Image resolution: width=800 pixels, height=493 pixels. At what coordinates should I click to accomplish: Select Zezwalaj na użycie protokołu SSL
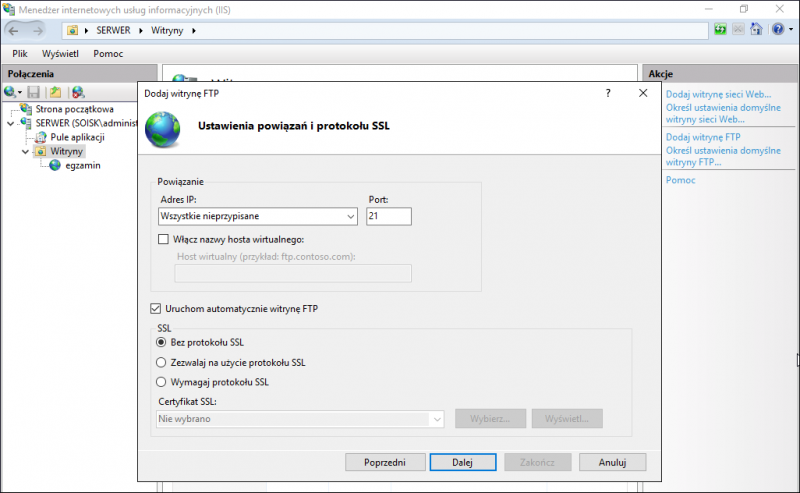tap(161, 362)
